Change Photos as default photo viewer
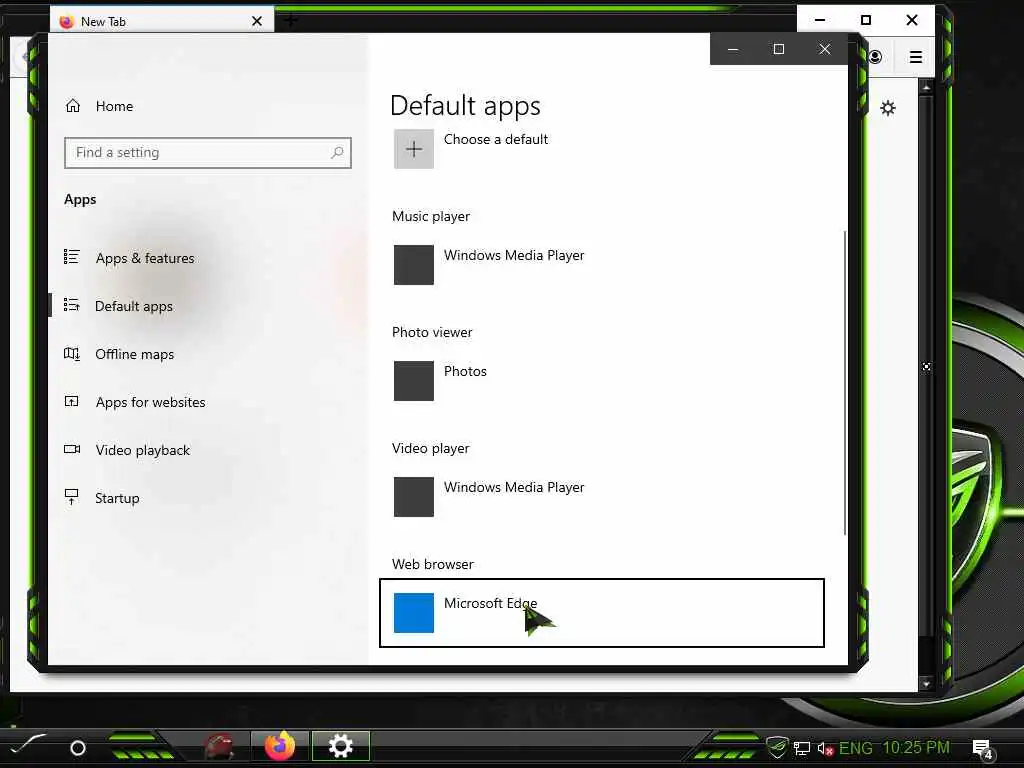 [601, 381]
